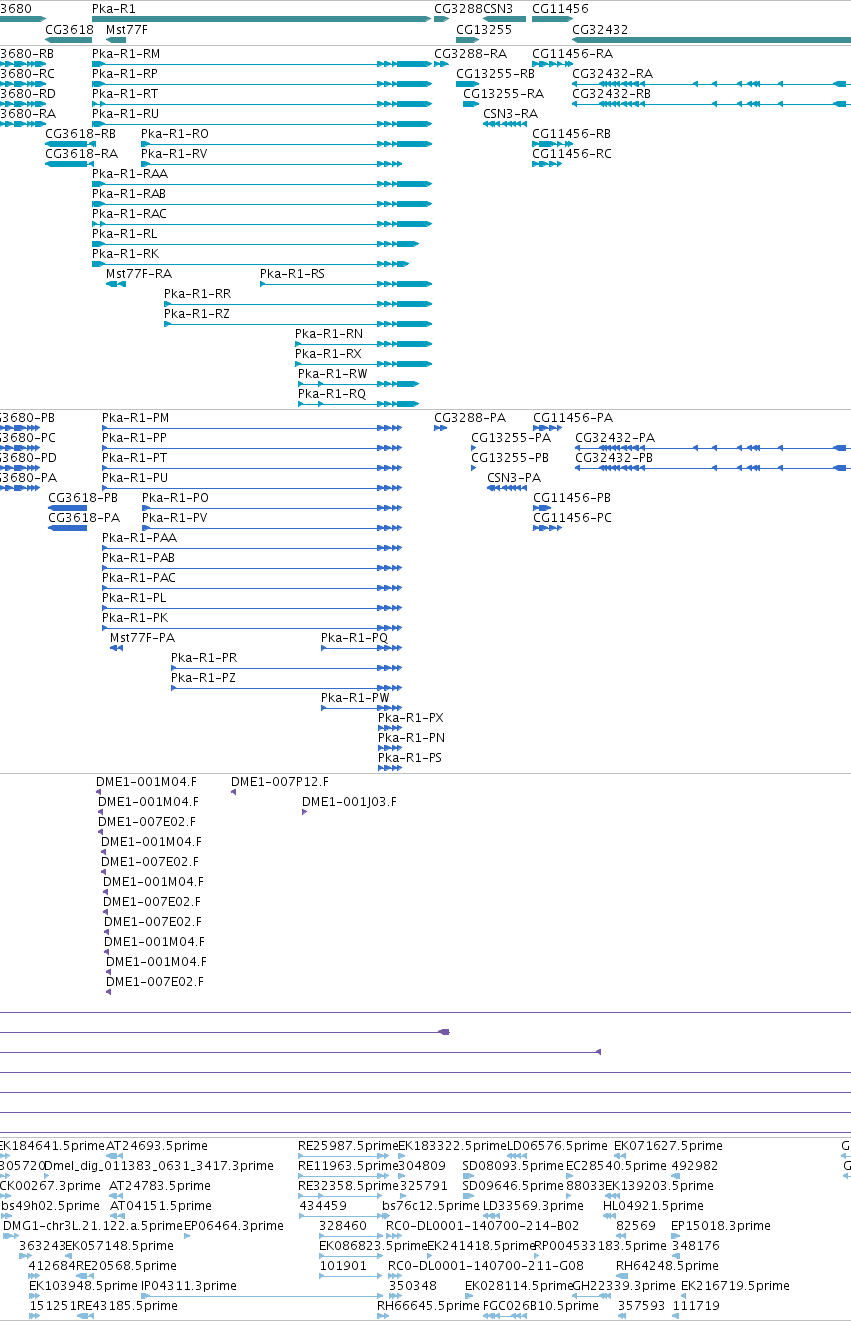851x1321 pixels.
Task: Click transcript Pka-R1-RT
Action: (x=125, y=94)
